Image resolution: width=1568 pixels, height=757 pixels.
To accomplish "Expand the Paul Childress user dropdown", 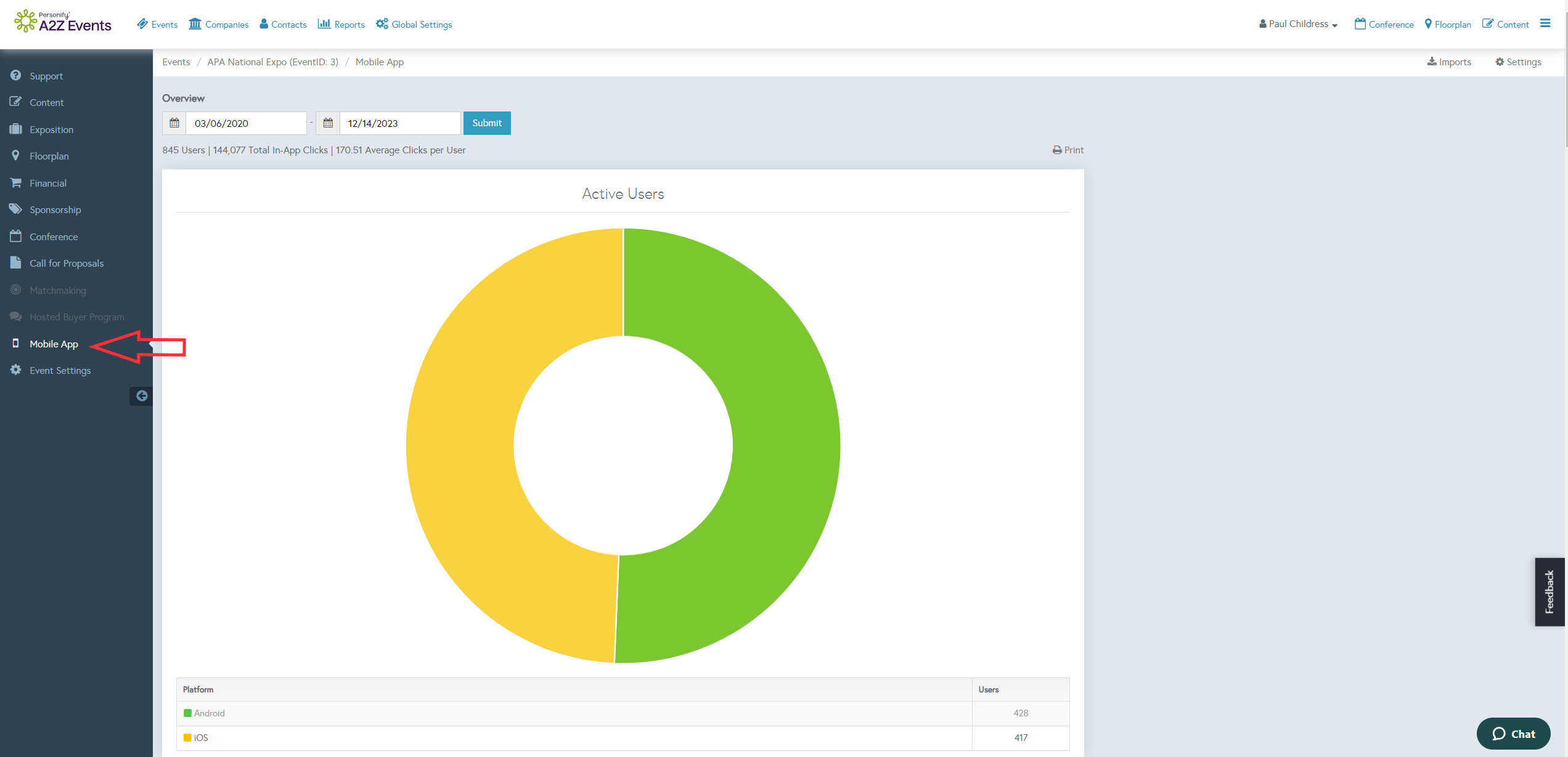I will pos(1298,24).
